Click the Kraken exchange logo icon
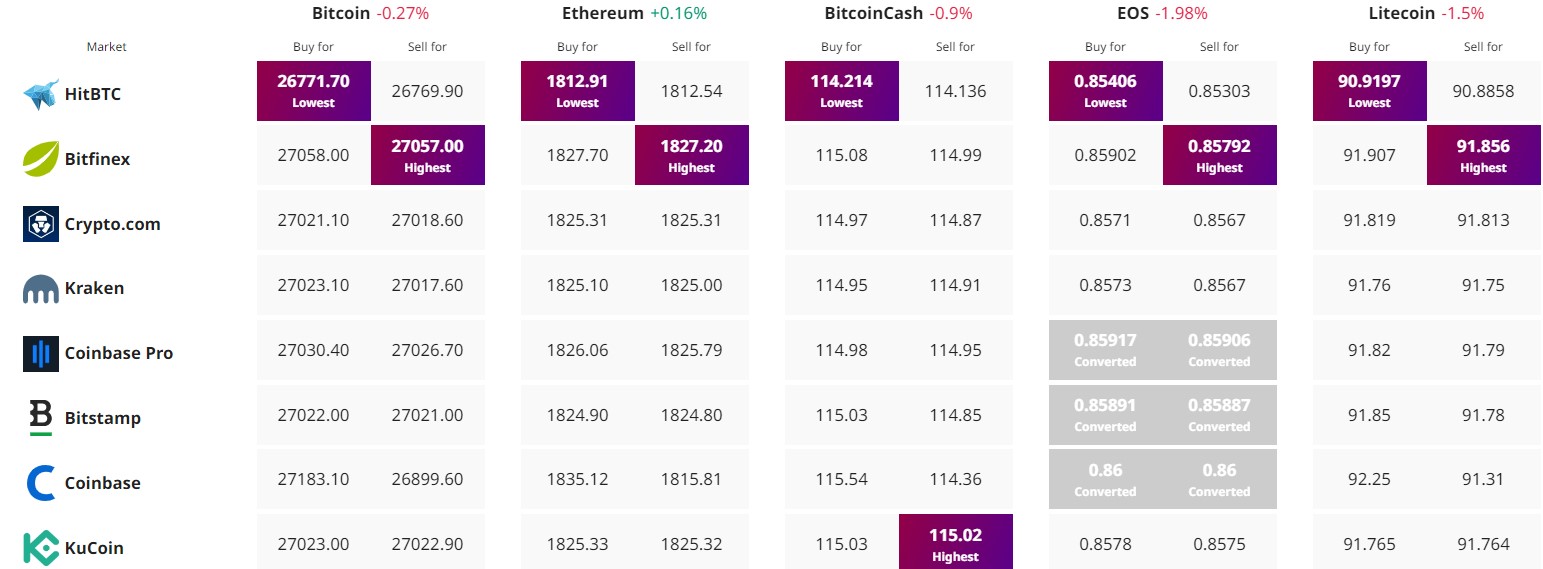Image resolution: width=1543 pixels, height=569 pixels. pyautogui.click(x=40, y=289)
